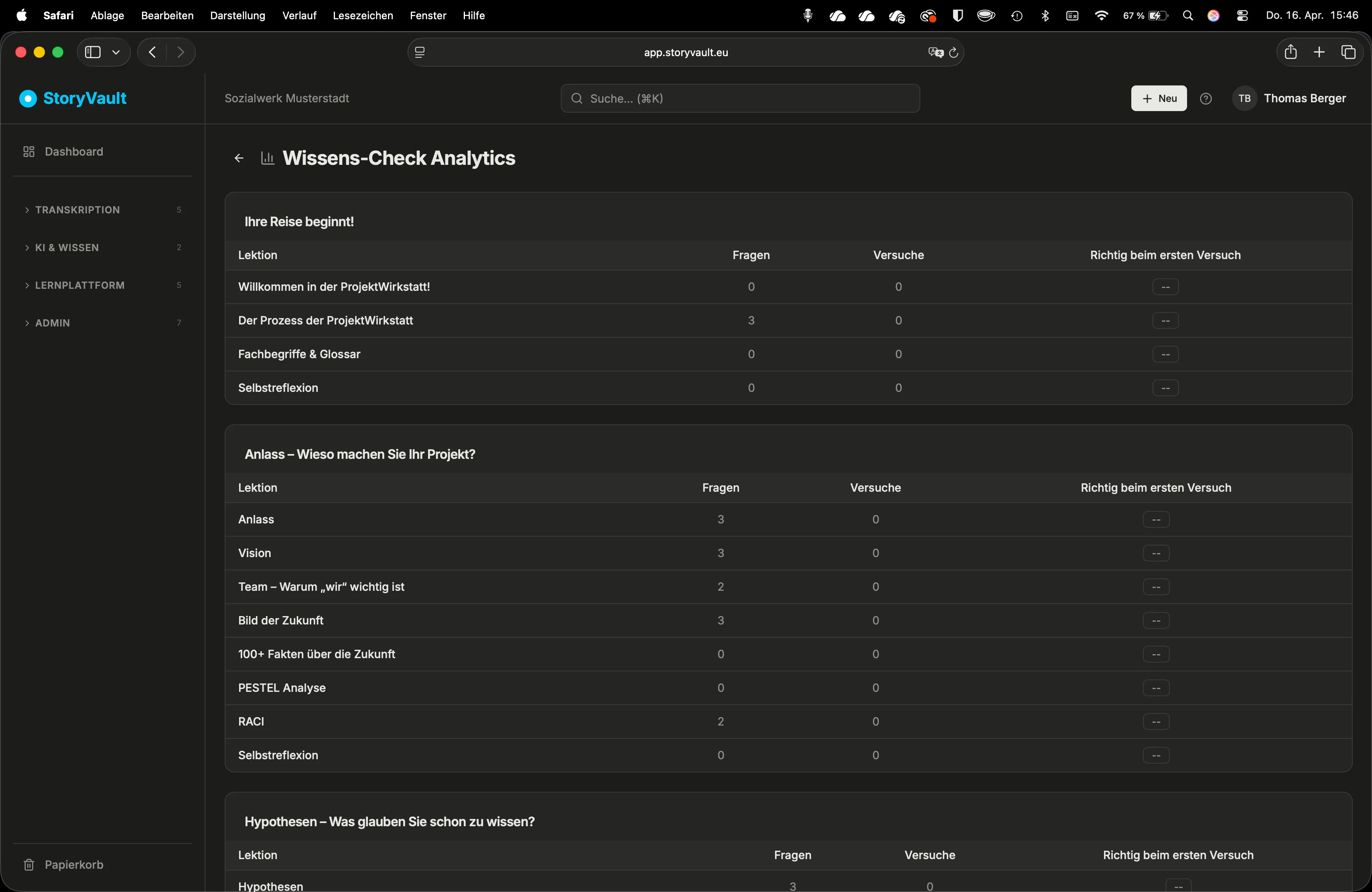
Task: Open Spotlight search icon in menu bar
Action: 1187,16
